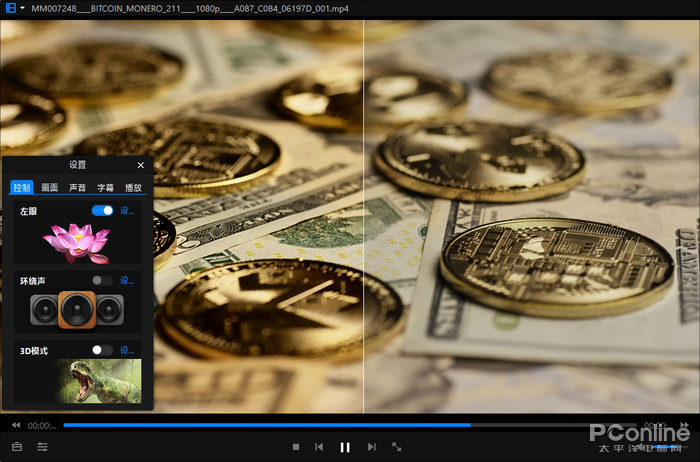
Task: Switch to the 字幕 tab
Action: pos(105,187)
